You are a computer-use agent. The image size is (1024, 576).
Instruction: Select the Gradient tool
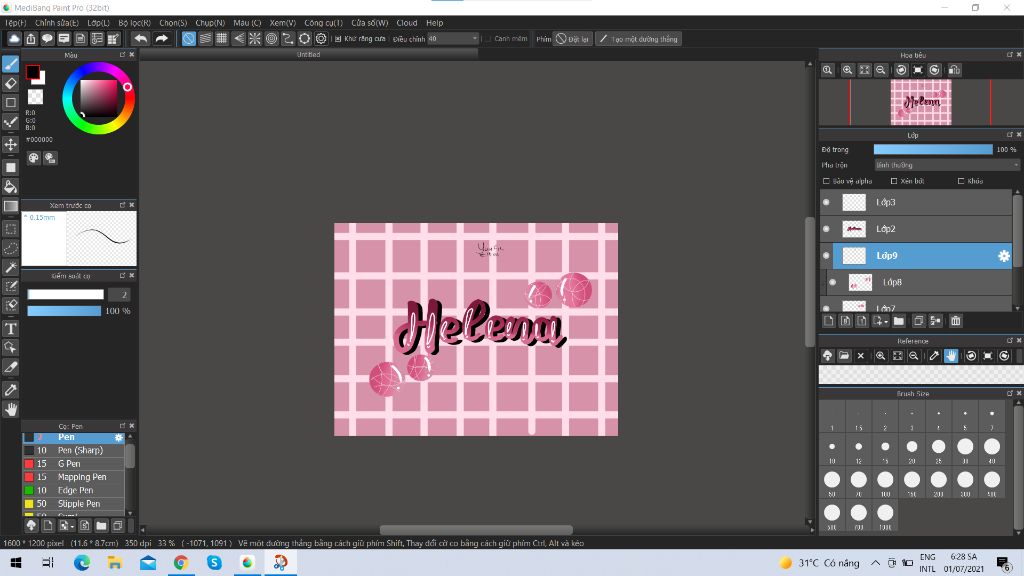coord(10,206)
